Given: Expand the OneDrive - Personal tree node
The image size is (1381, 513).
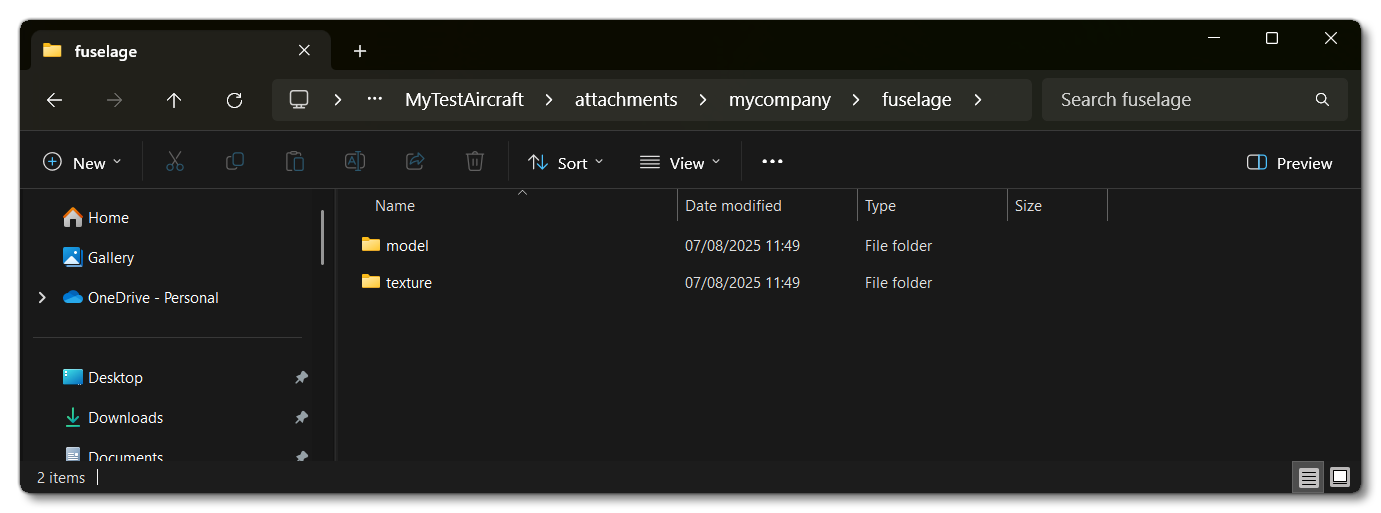Looking at the screenshot, I should 42,298.
